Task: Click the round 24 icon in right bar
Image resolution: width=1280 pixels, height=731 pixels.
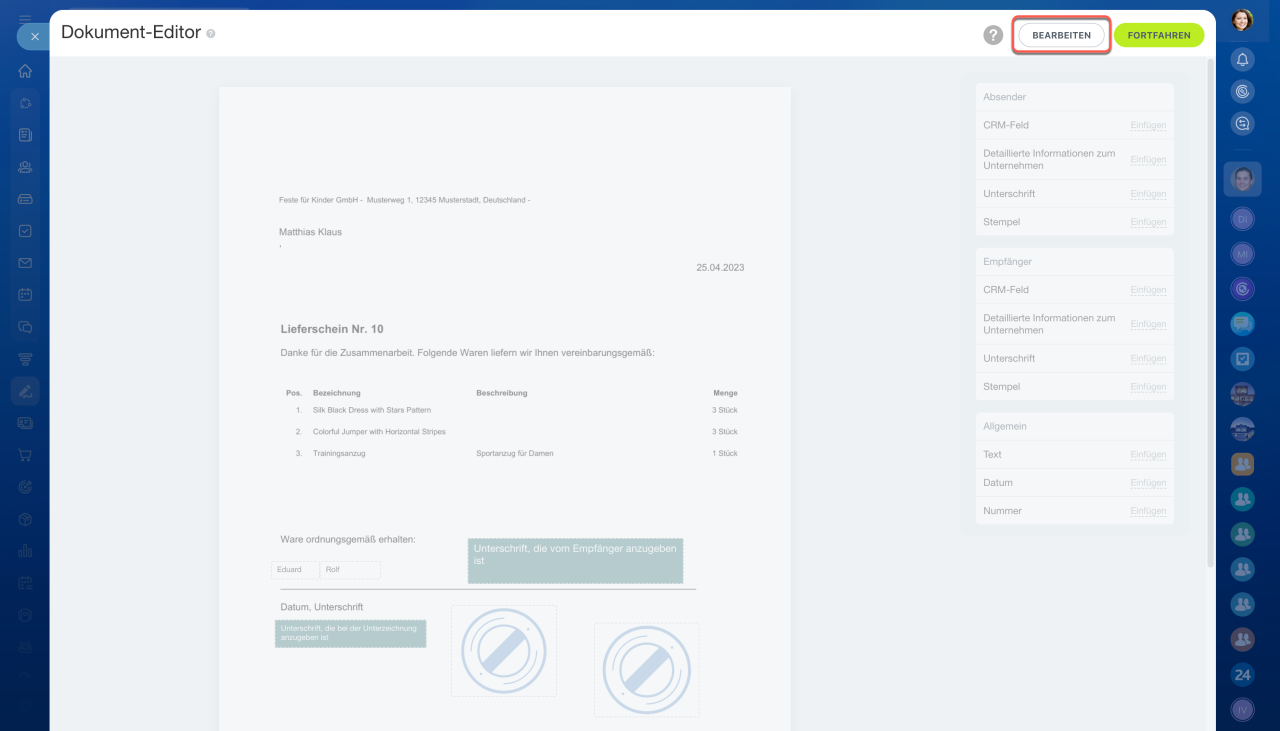Action: [x=1242, y=674]
